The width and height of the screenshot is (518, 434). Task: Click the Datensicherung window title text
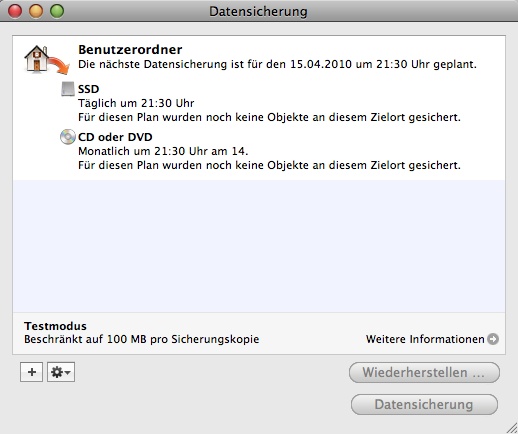(x=258, y=12)
